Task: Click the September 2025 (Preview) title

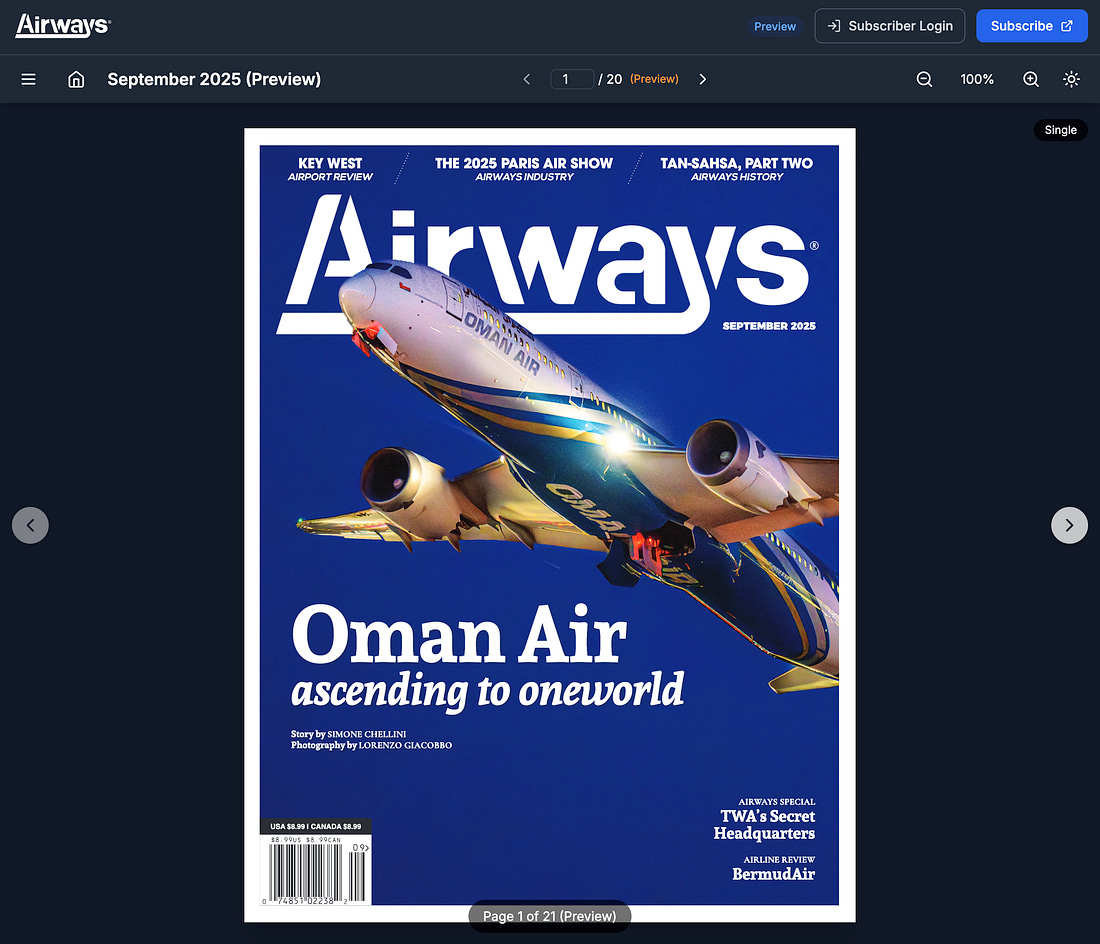Action: [214, 79]
